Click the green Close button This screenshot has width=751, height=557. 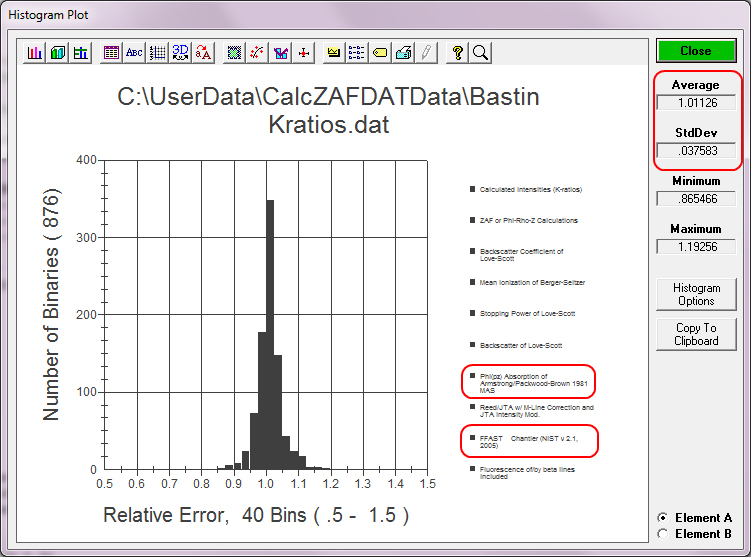(696, 51)
